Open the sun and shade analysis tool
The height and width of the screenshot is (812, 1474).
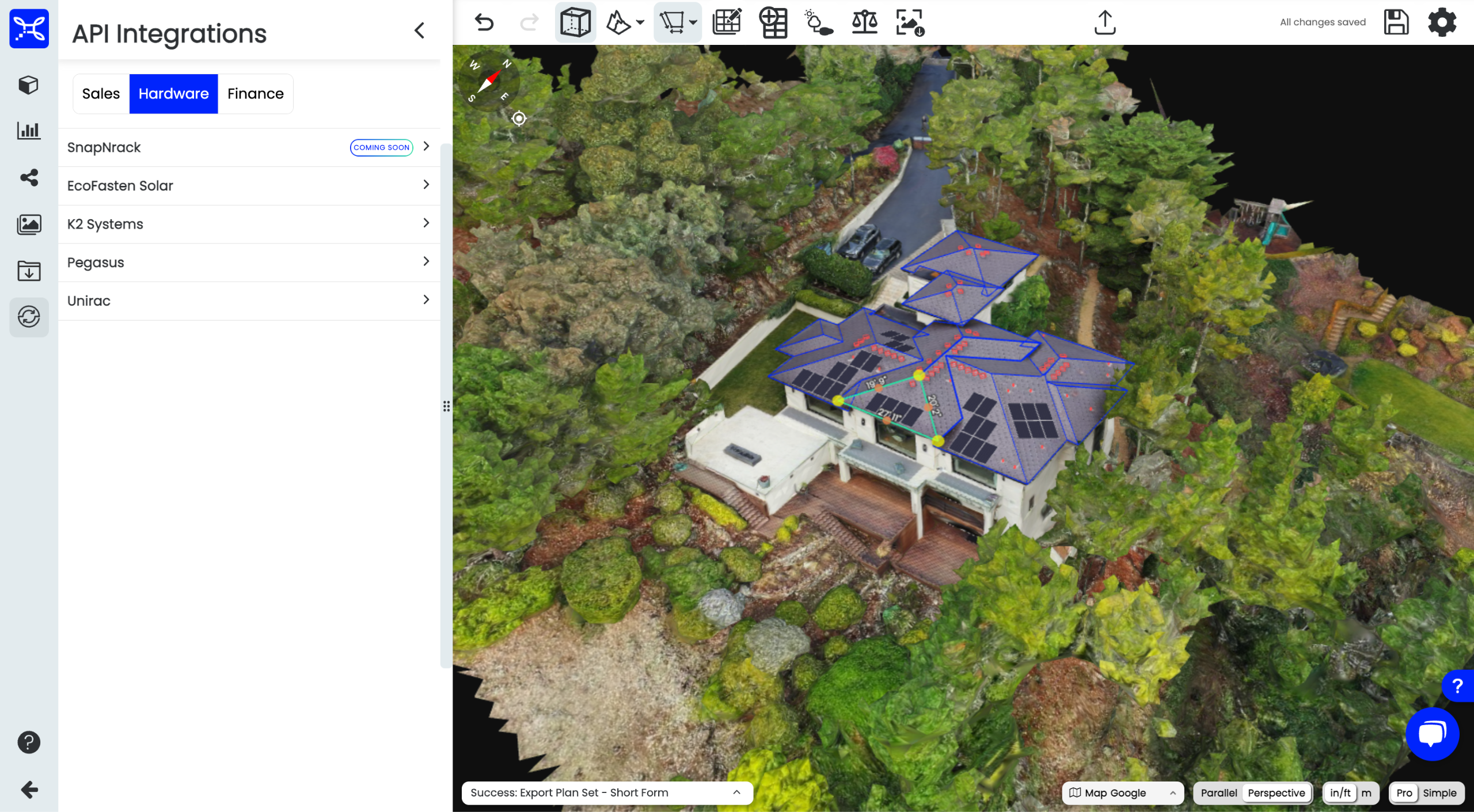coord(818,22)
